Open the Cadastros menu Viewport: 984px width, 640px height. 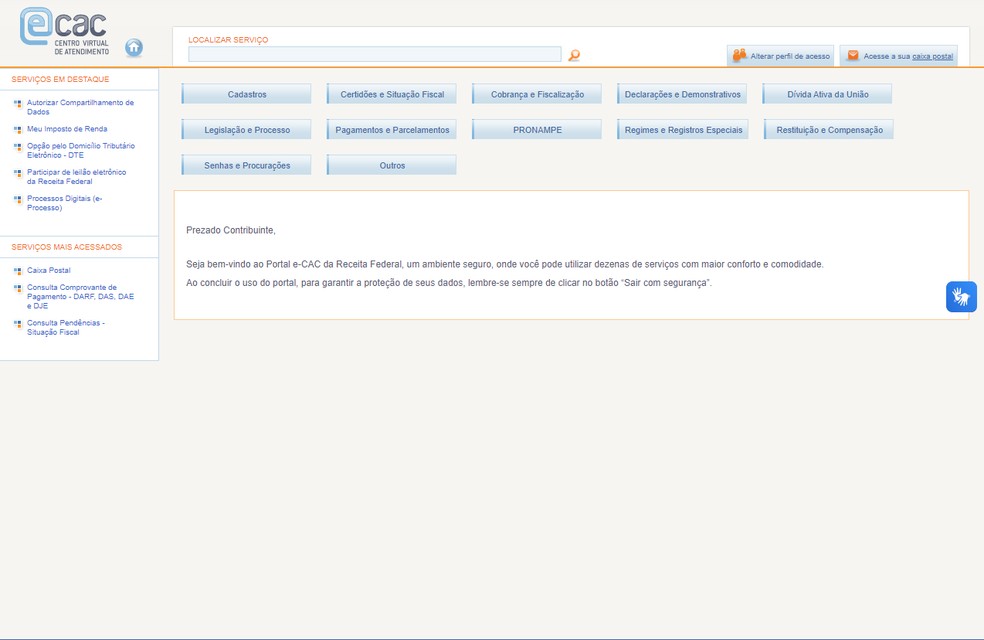(247, 94)
